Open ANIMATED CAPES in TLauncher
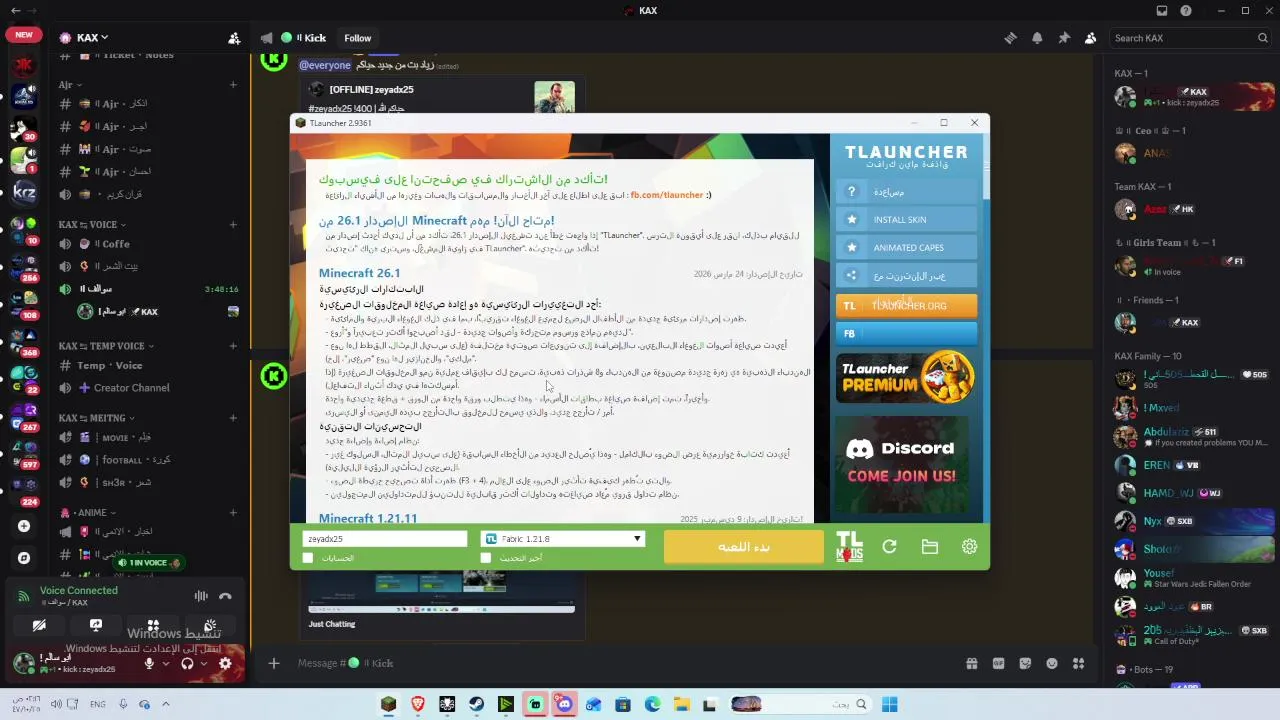 point(906,248)
